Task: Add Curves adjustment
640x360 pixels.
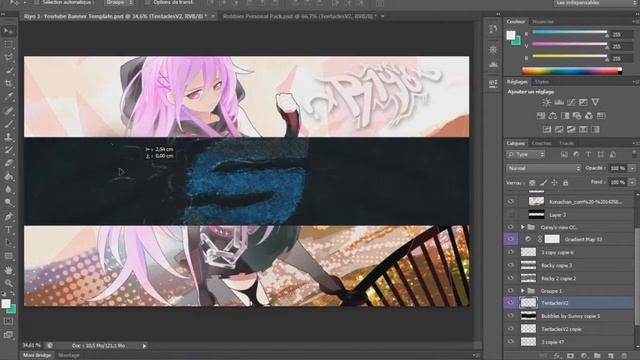Action: (571, 102)
